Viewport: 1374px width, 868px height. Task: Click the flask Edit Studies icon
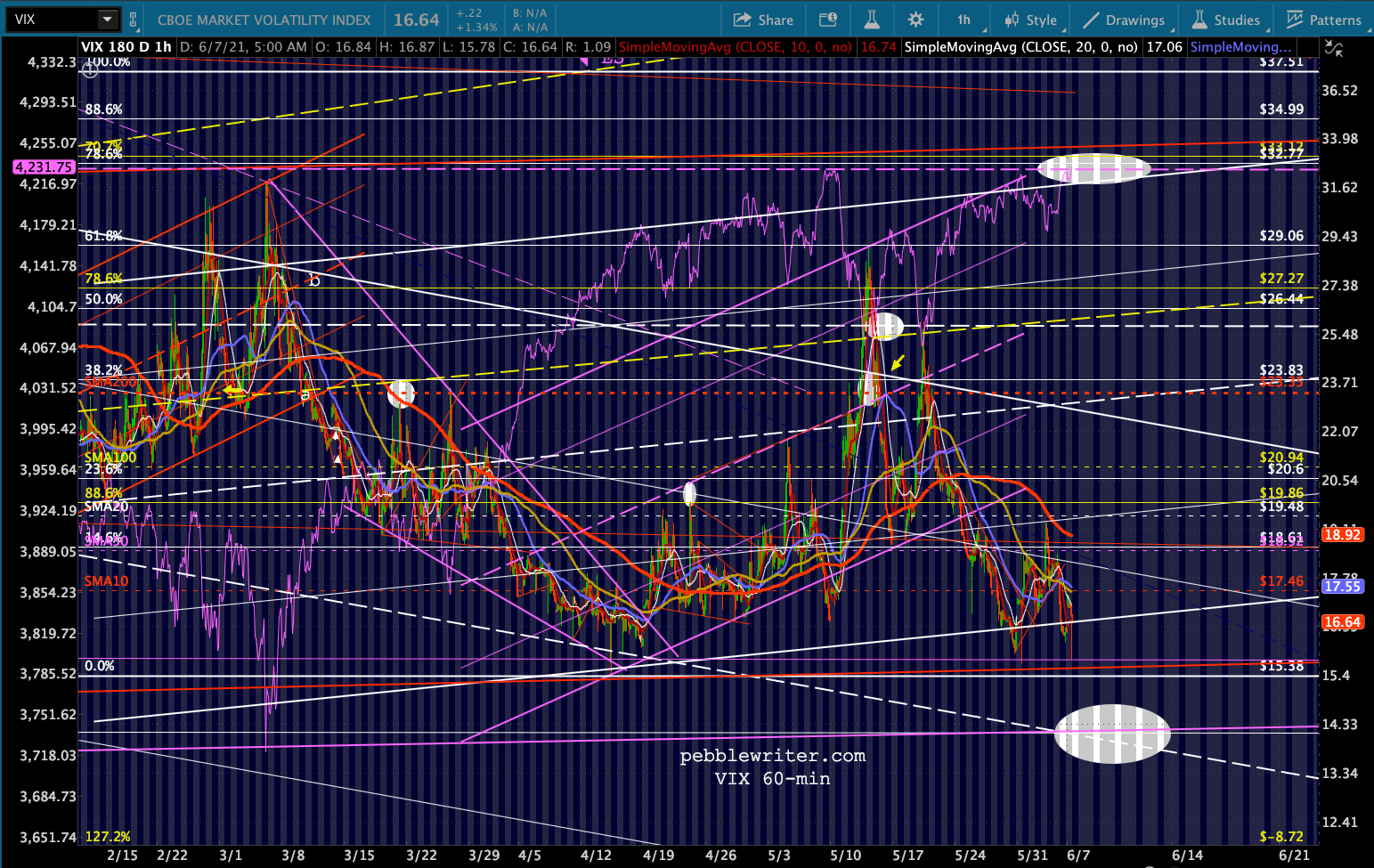pos(871,20)
